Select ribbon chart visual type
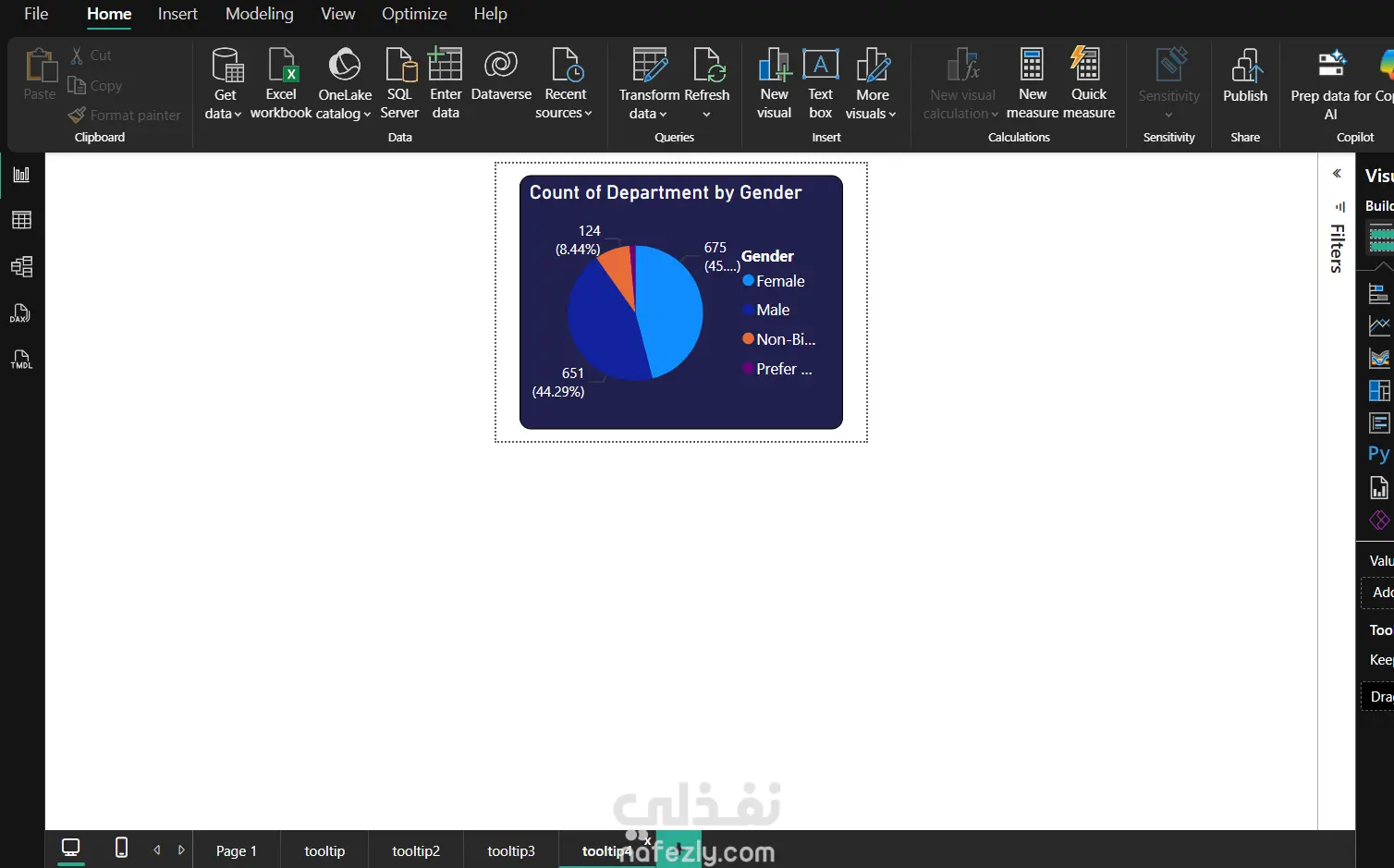This screenshot has width=1394, height=868. click(1378, 358)
